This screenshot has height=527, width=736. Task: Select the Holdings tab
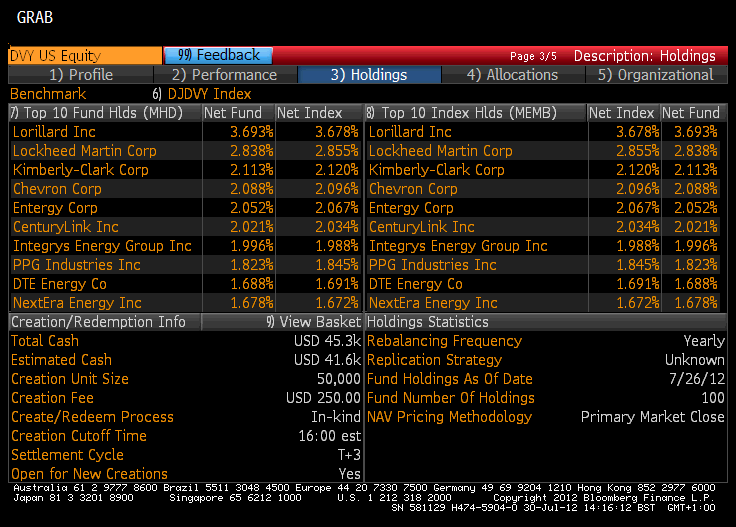(369, 75)
